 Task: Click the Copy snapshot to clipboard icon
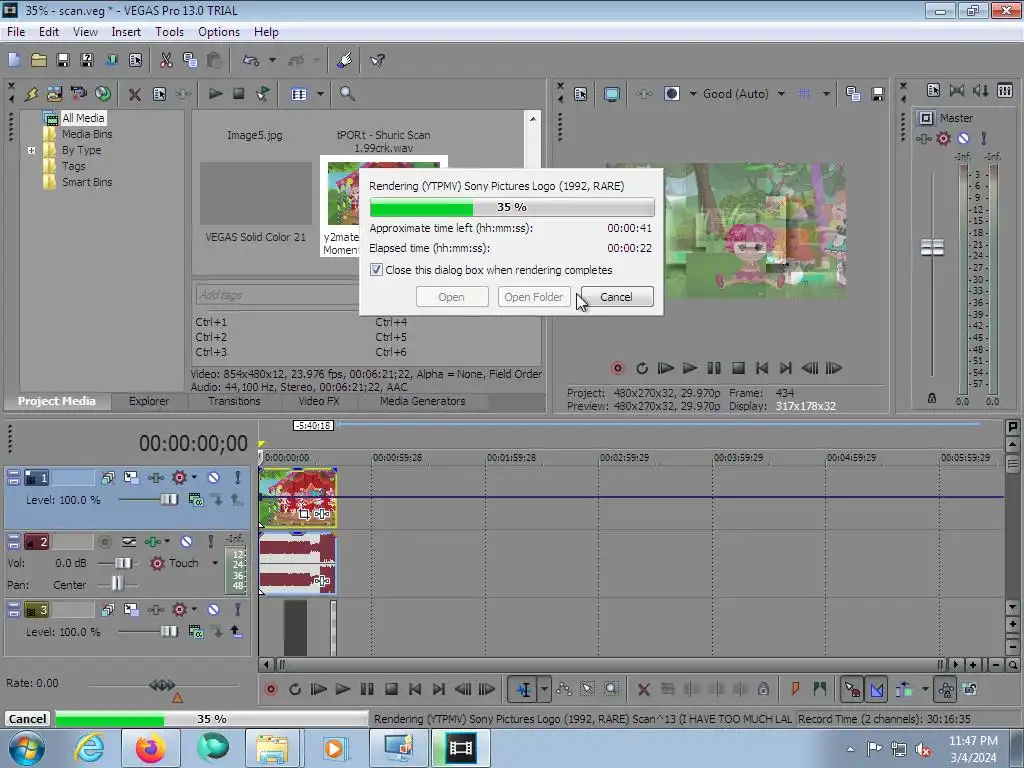click(853, 94)
